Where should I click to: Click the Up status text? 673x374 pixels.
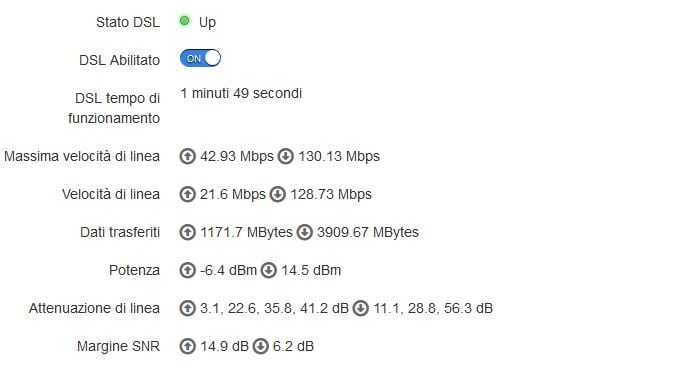pos(207,22)
